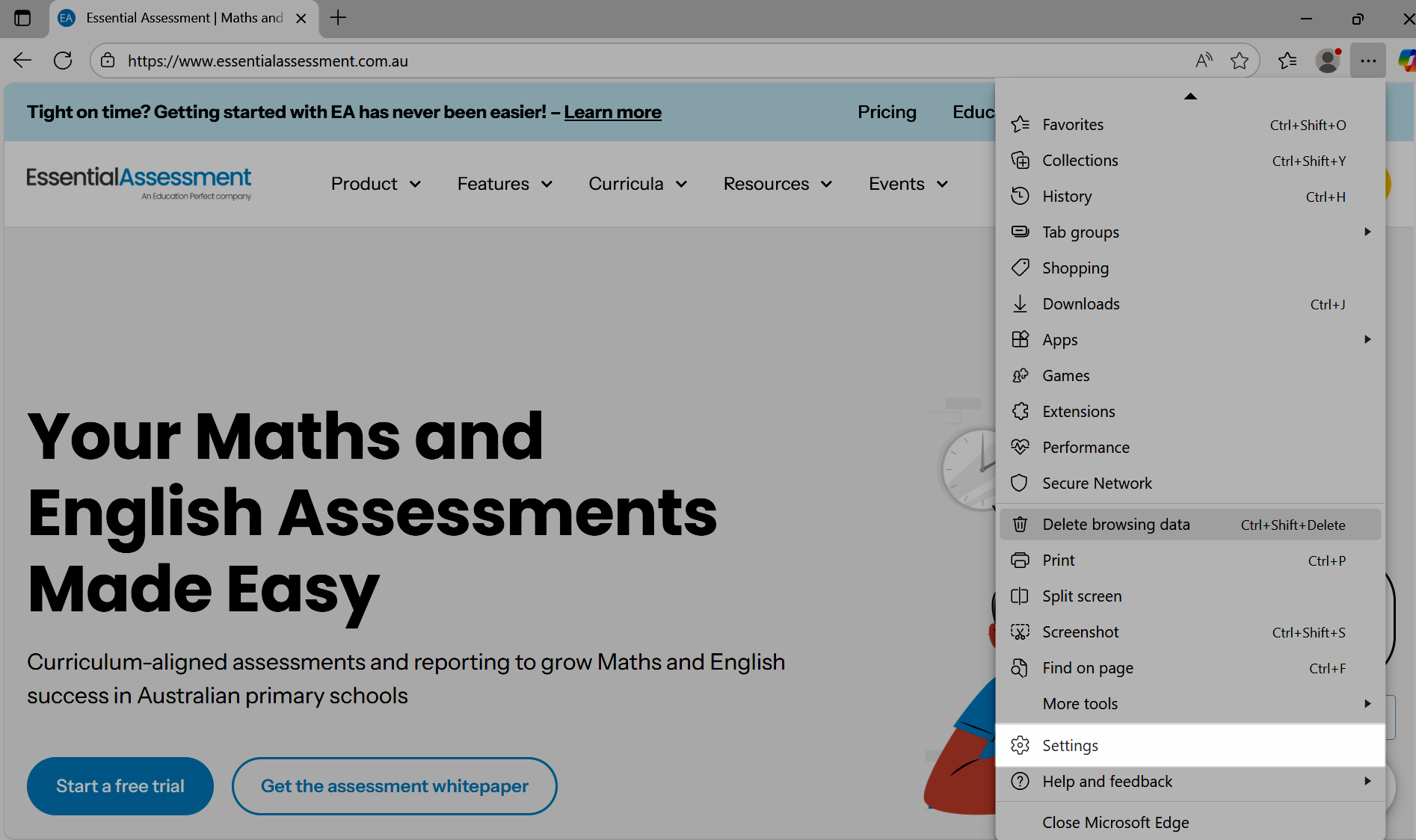Click the Favorites star-list icon in menu

[1020, 125]
